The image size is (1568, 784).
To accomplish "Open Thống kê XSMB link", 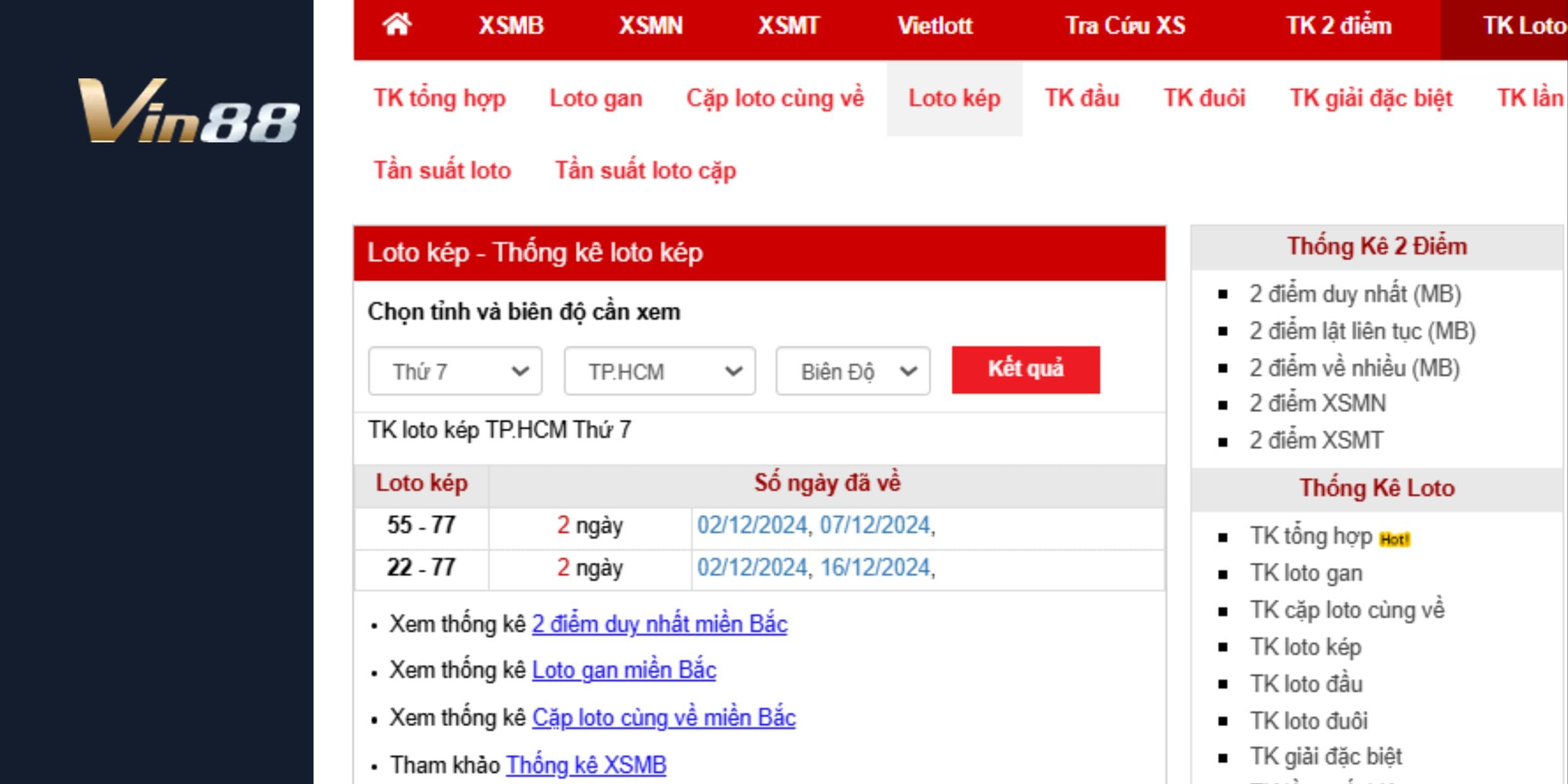I will coord(586,765).
